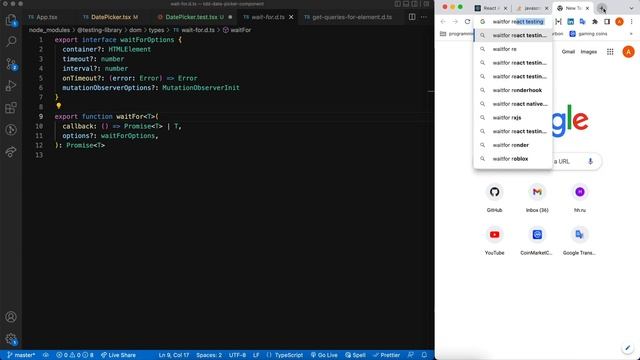
Task: Click Spell in the status bar
Action: click(356, 355)
